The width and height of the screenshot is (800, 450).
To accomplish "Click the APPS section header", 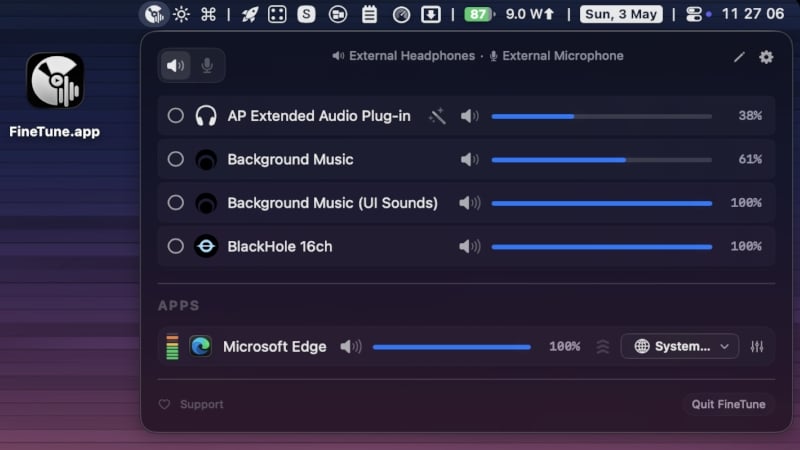I will click(x=179, y=306).
